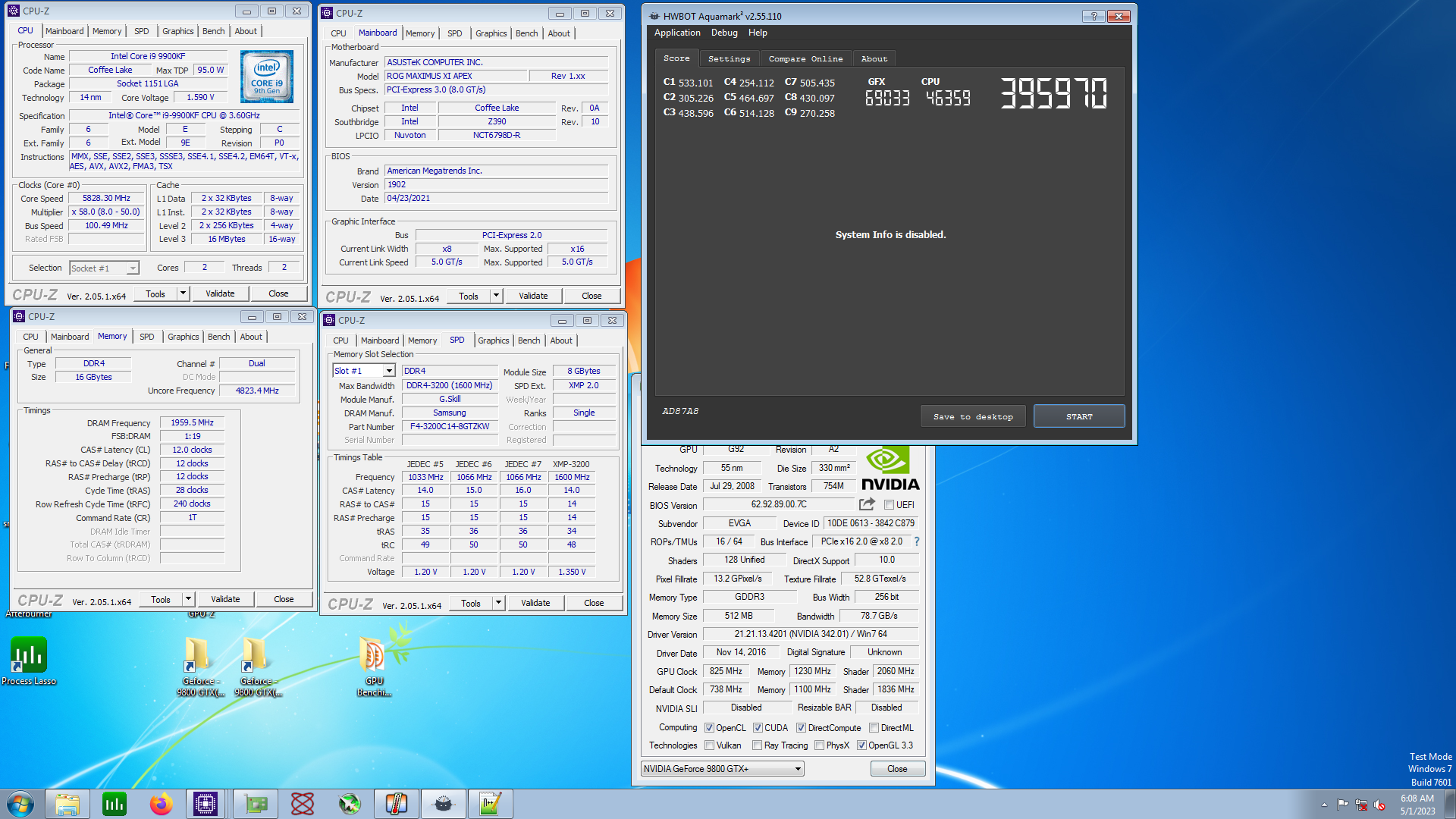
Task: Open the gauge benchmark taskbar icon
Action: [x=444, y=804]
